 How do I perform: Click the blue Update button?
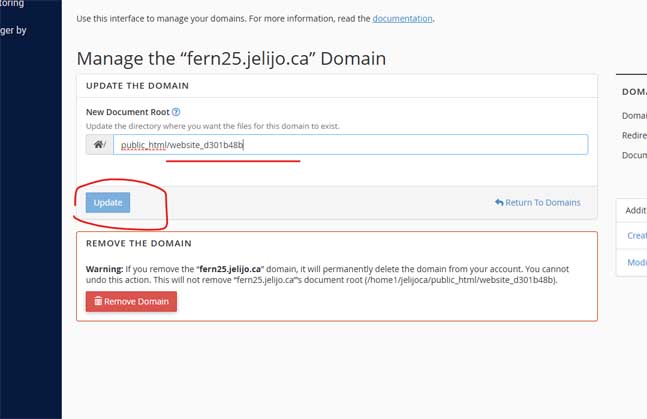(108, 203)
